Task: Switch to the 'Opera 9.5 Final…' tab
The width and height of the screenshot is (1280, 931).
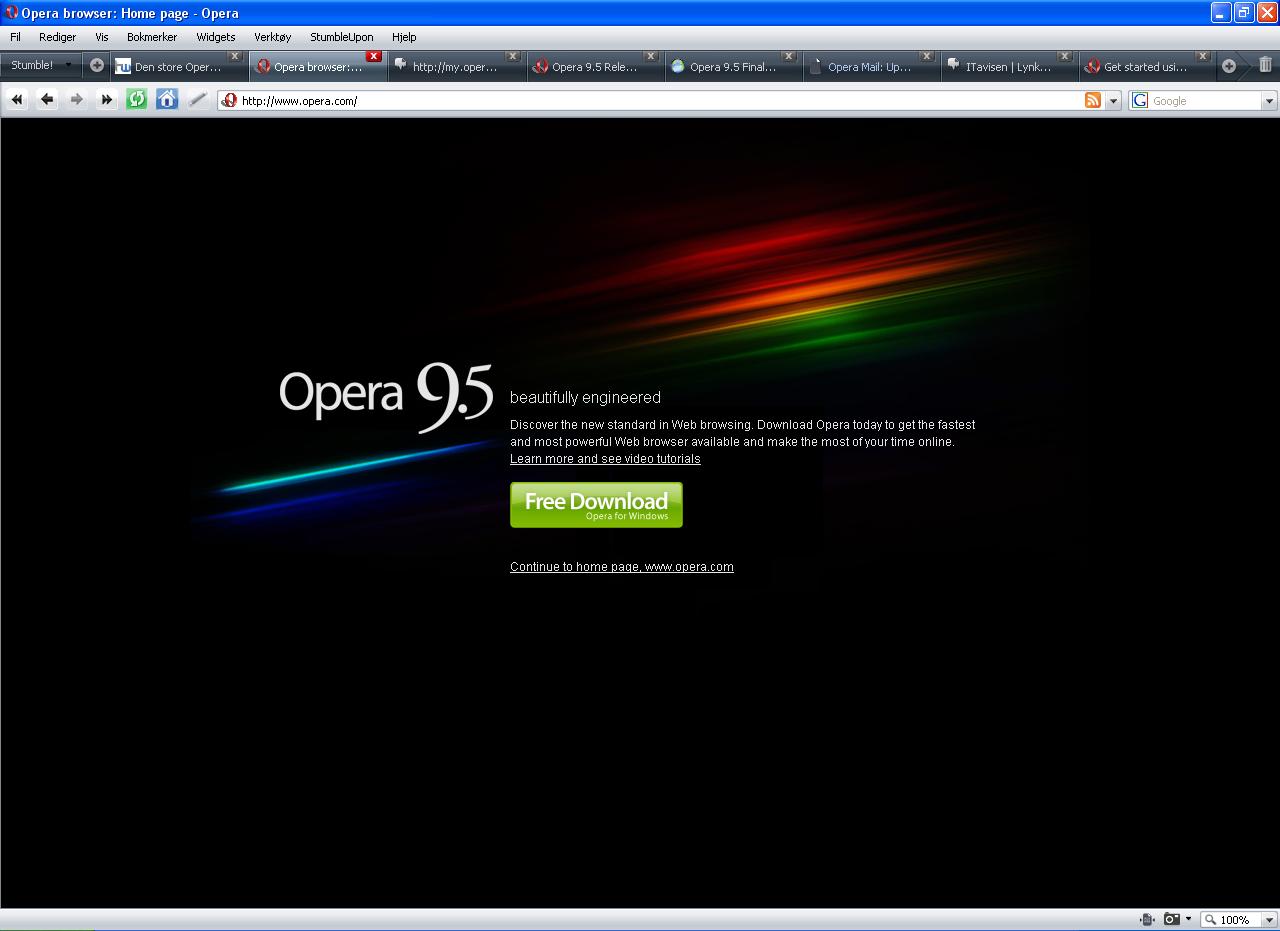Action: pos(733,67)
